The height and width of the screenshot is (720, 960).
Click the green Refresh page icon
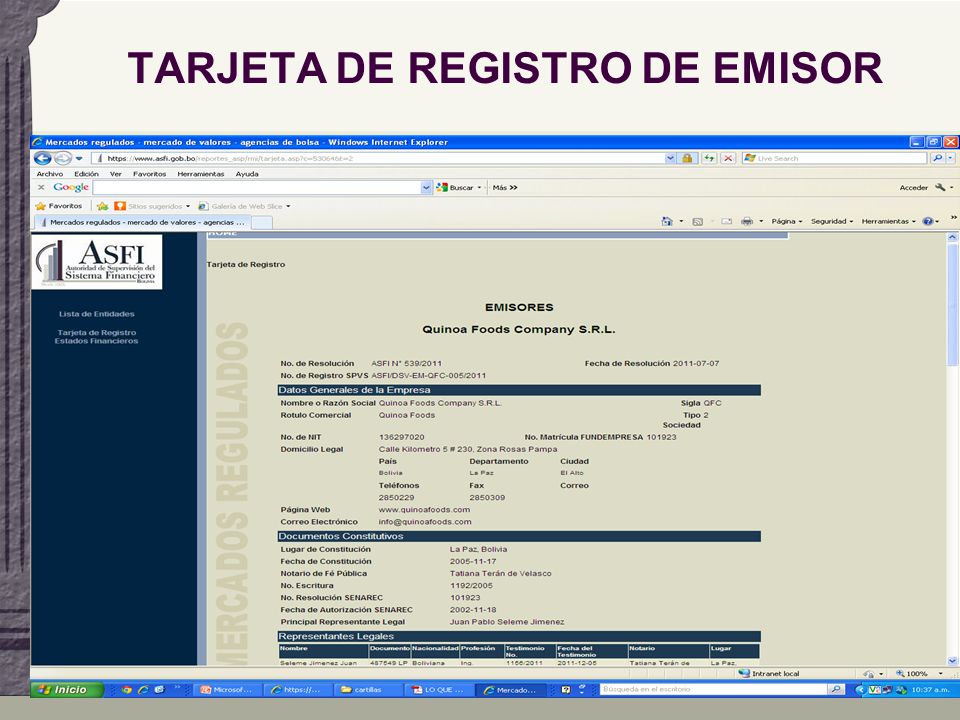coord(709,159)
